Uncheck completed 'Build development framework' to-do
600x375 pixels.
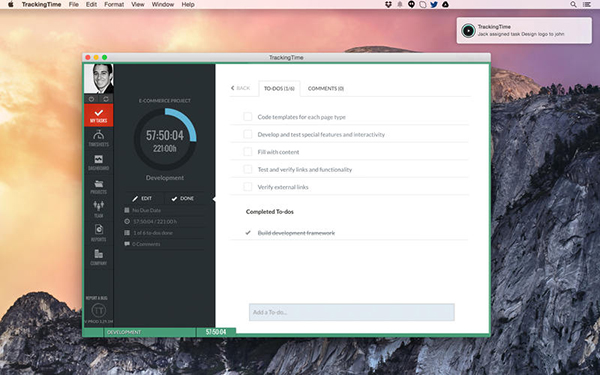pyautogui.click(x=248, y=233)
